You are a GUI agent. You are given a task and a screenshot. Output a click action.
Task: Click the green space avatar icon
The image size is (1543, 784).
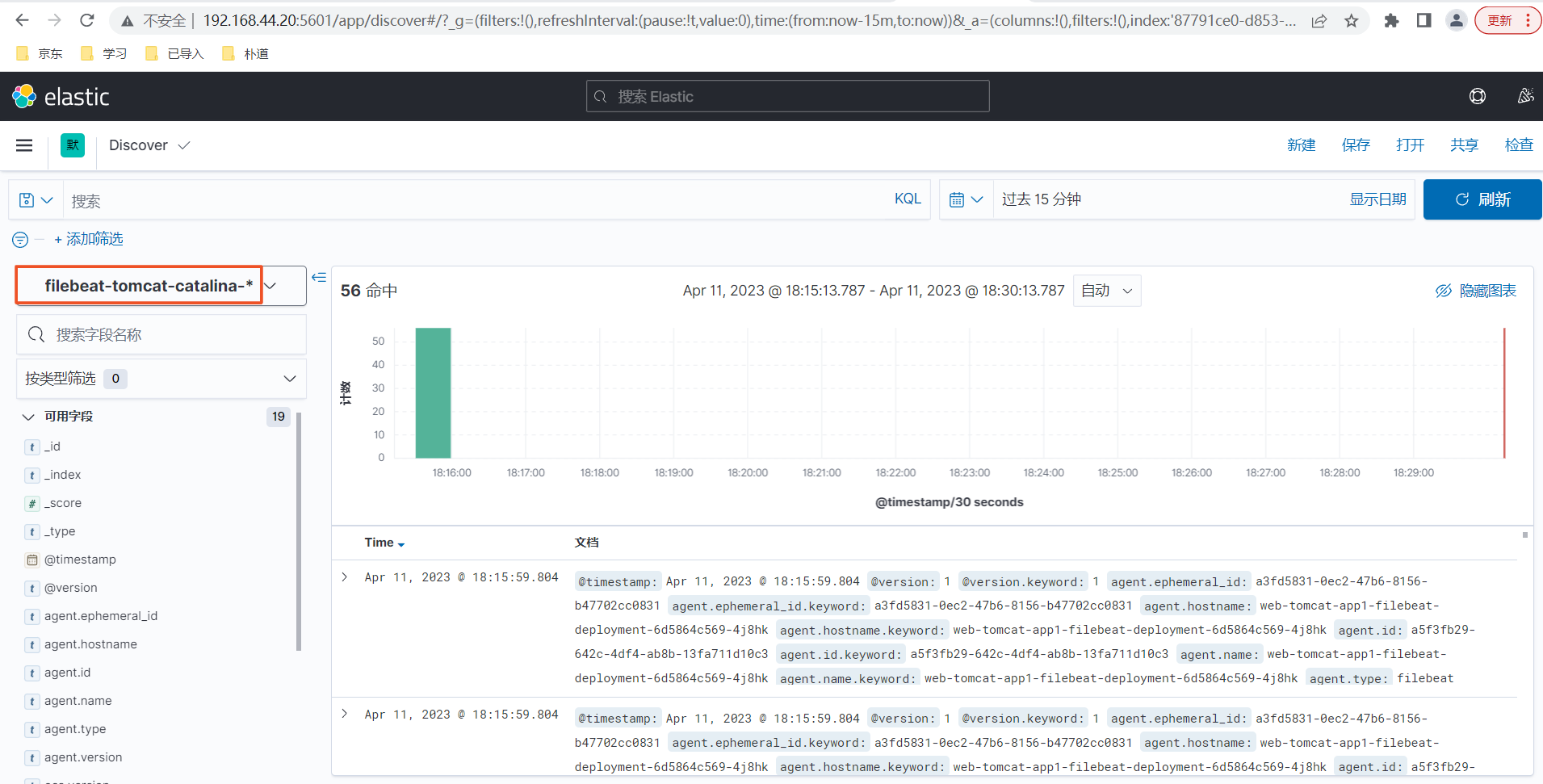[x=73, y=145]
